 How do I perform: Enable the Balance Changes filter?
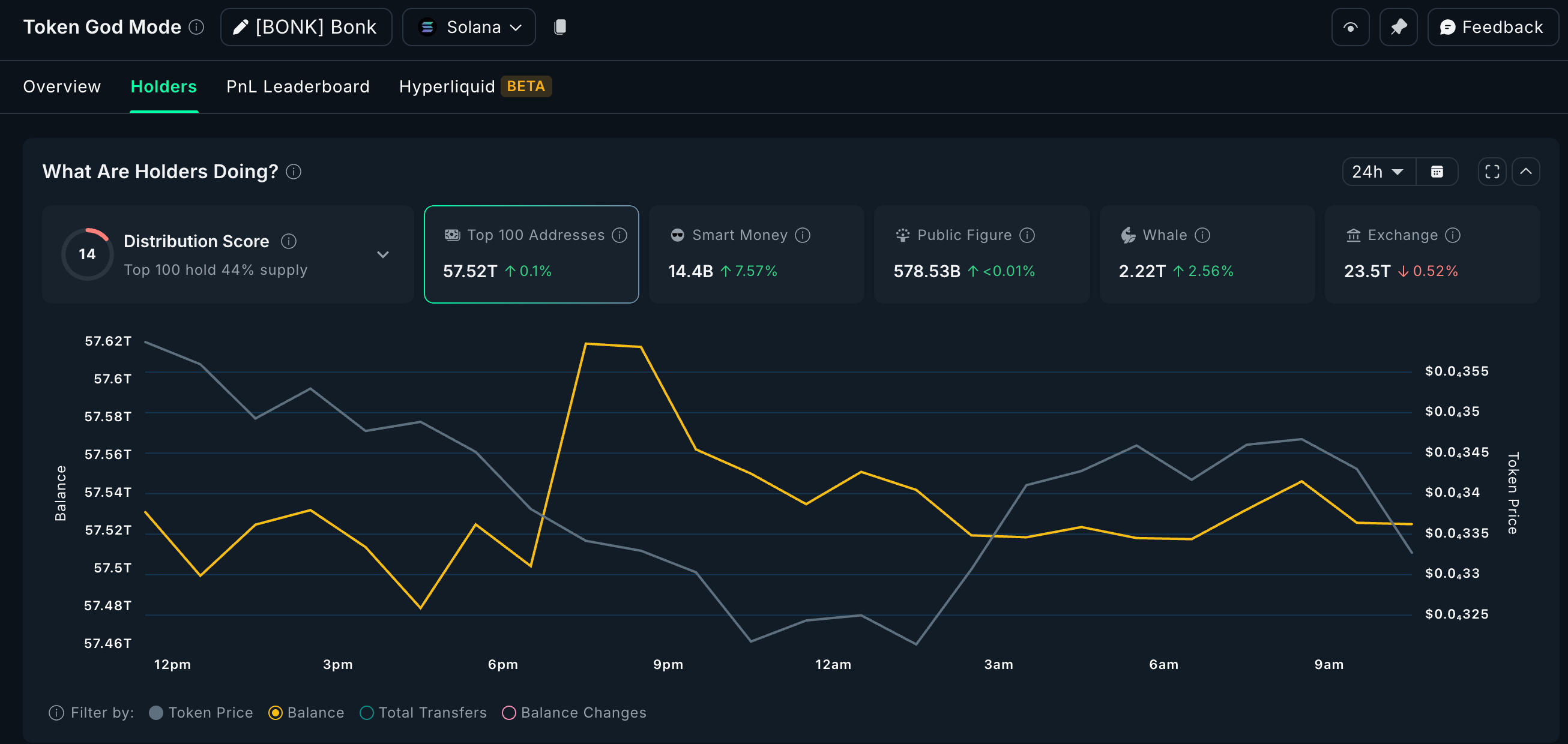[x=574, y=712]
